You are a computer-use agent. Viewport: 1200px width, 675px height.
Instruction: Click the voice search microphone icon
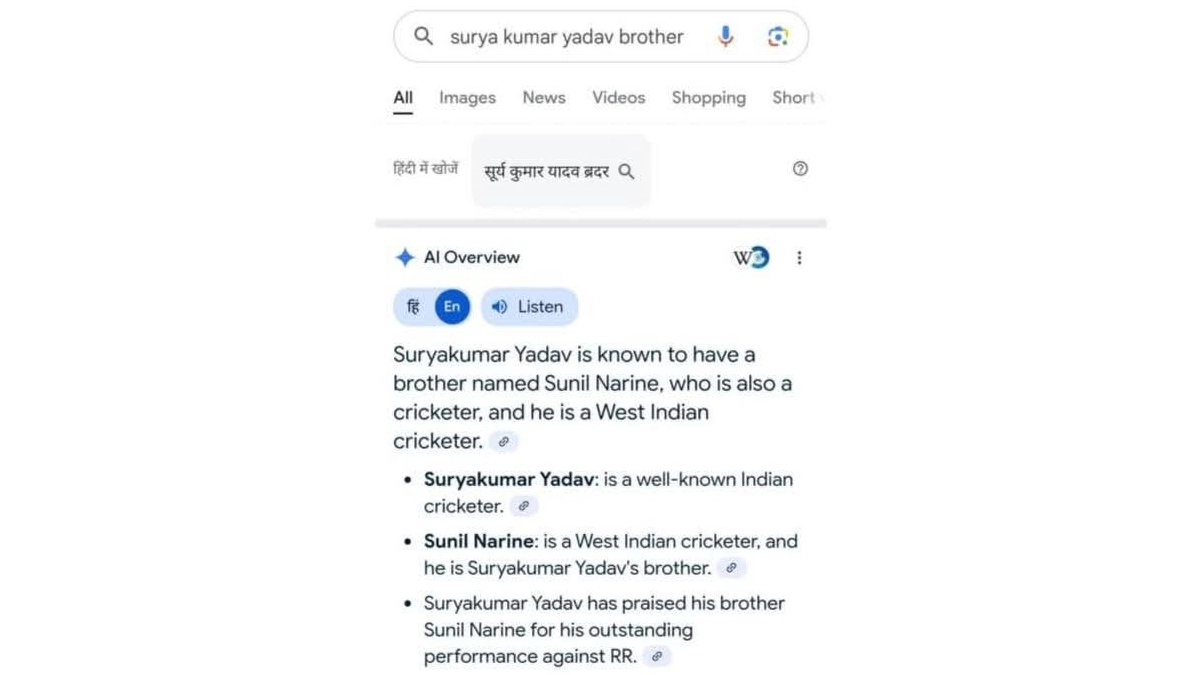click(726, 37)
